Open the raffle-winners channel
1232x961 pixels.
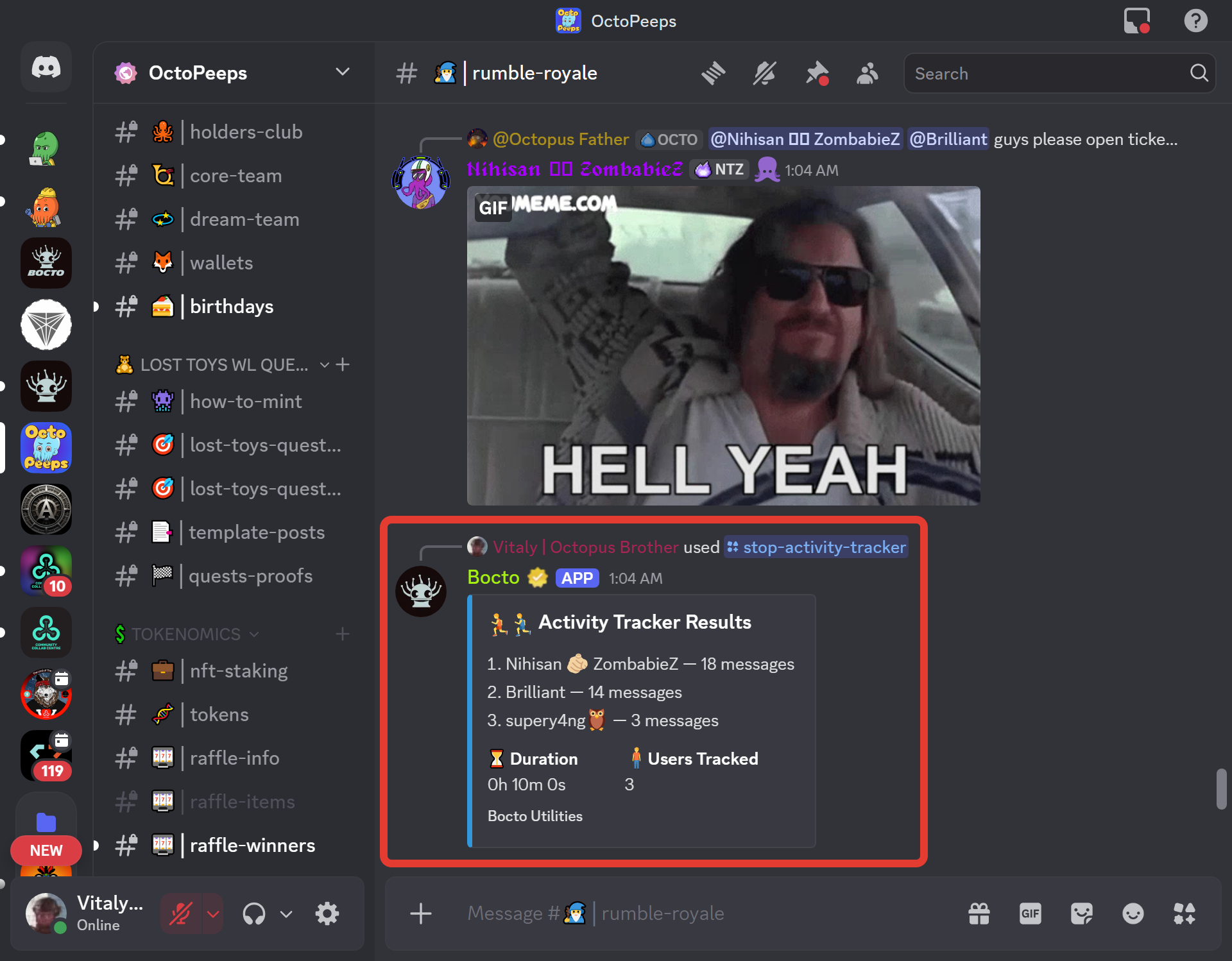[x=252, y=846]
